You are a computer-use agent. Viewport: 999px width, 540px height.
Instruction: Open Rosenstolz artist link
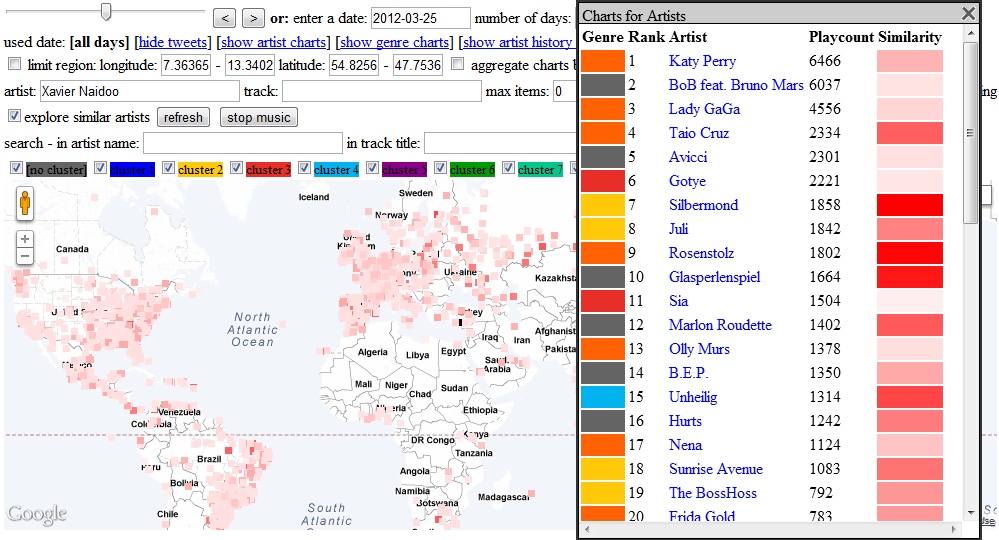click(701, 253)
